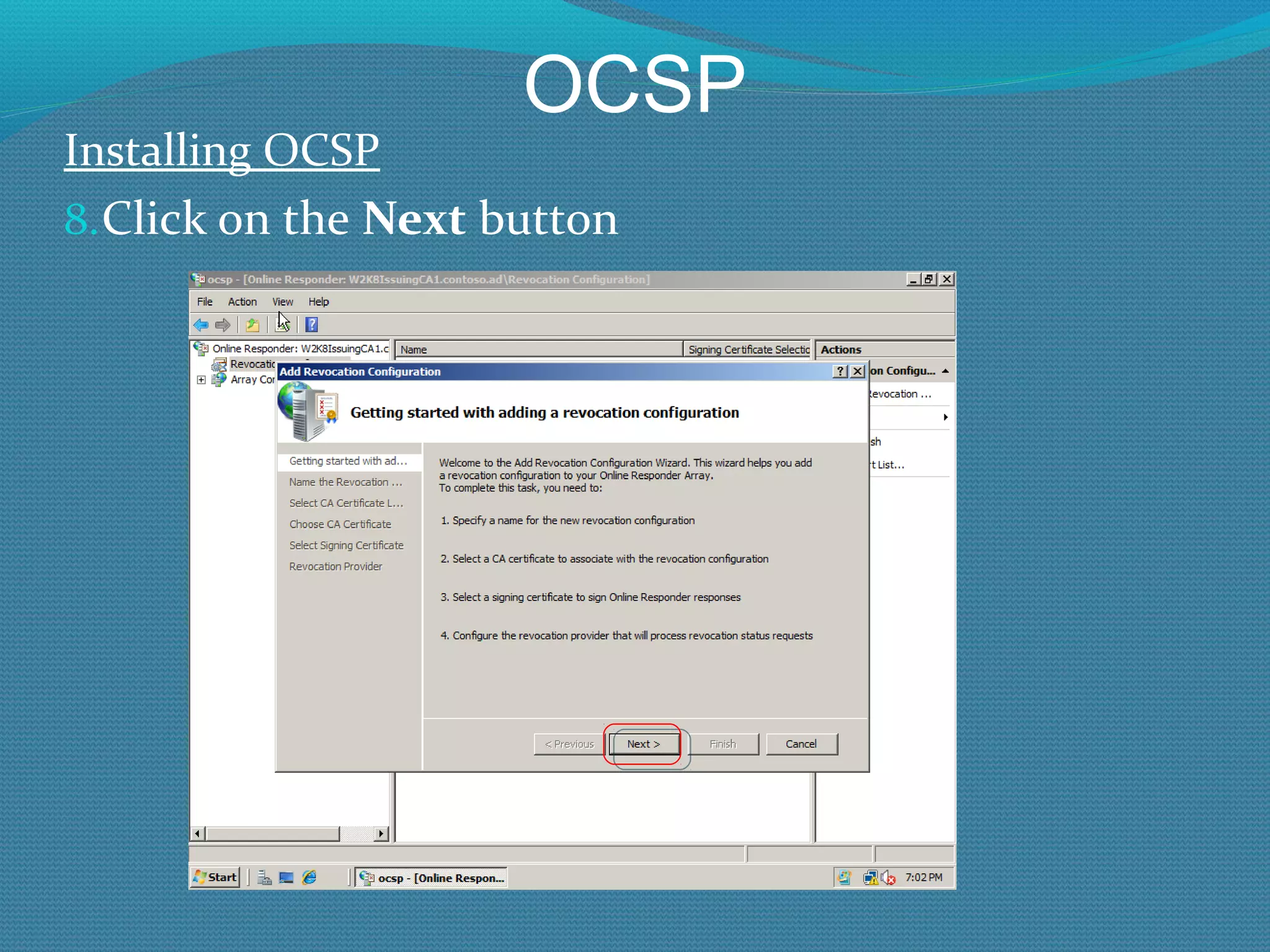Click the Next > button in wizard
Image resolution: width=1270 pixels, height=952 pixels.
pos(644,744)
